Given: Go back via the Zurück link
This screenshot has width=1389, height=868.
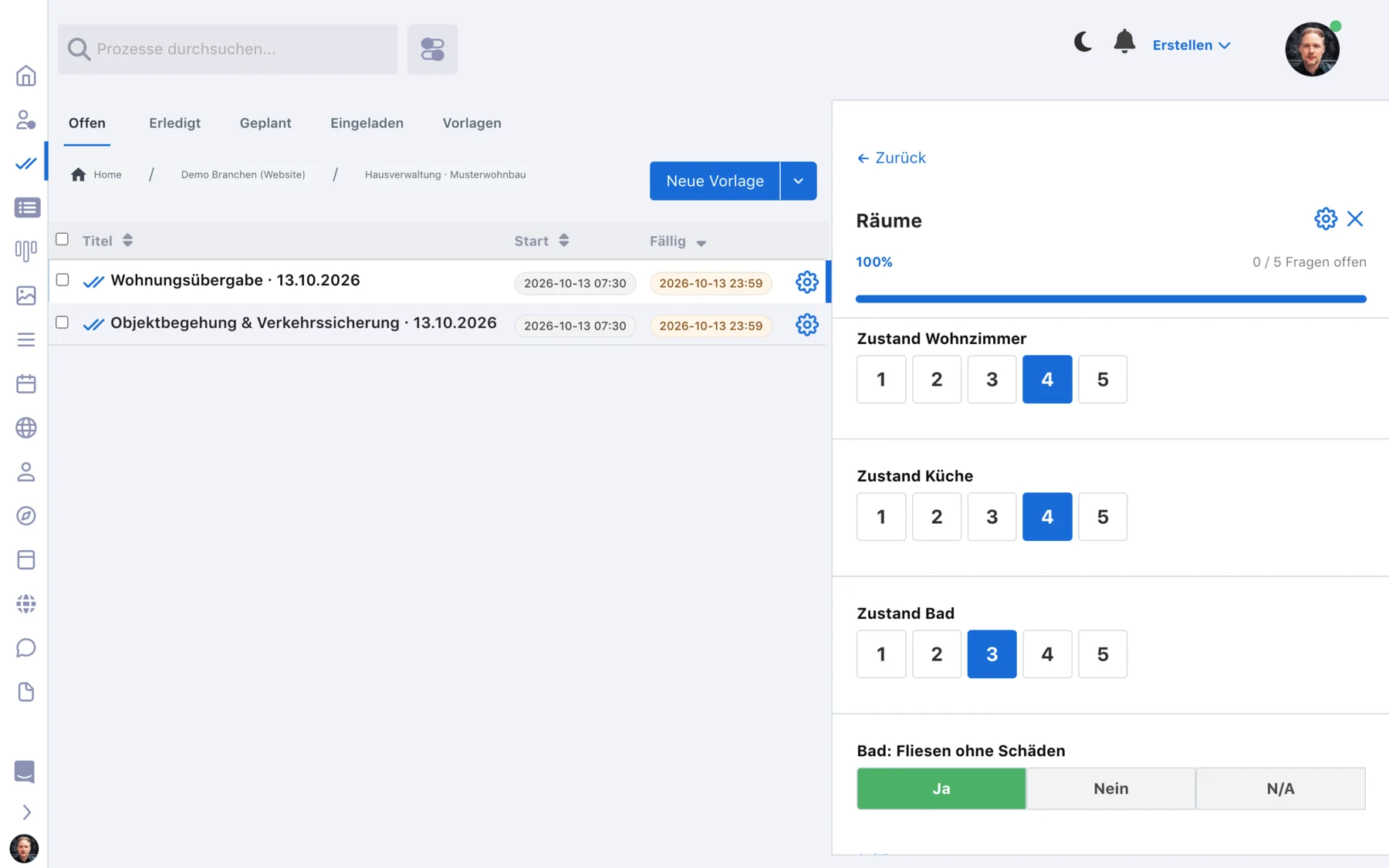Looking at the screenshot, I should click(x=891, y=157).
